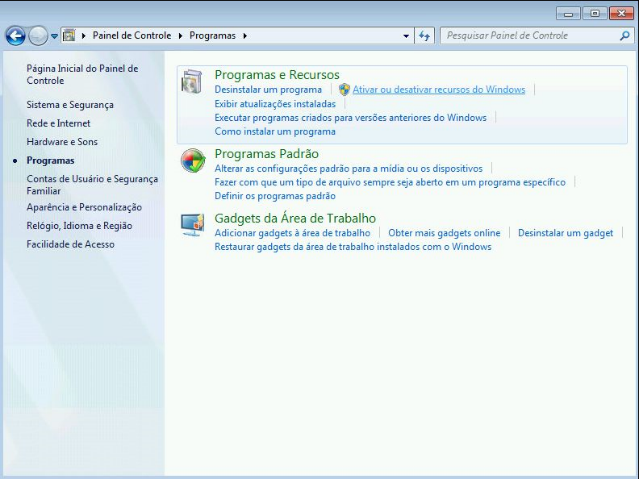Open Relógio, Idioma e Região category
This screenshot has width=639, height=479.
pos(79,225)
